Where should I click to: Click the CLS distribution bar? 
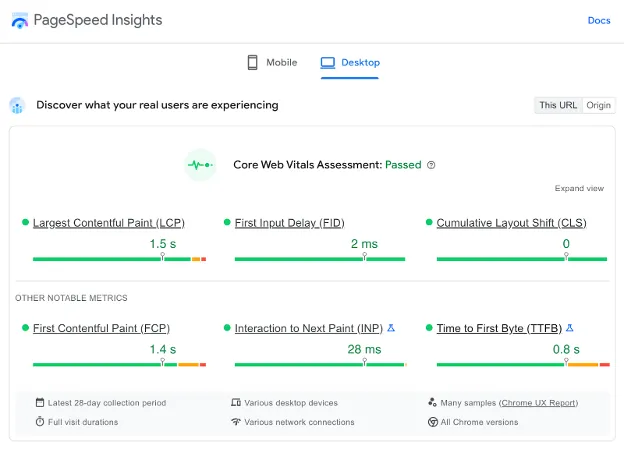(522, 259)
